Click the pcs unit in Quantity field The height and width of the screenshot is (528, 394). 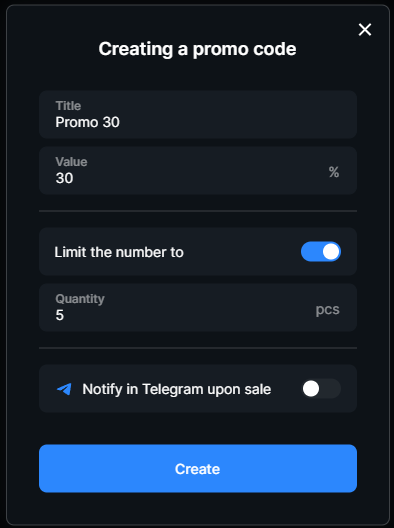327,309
